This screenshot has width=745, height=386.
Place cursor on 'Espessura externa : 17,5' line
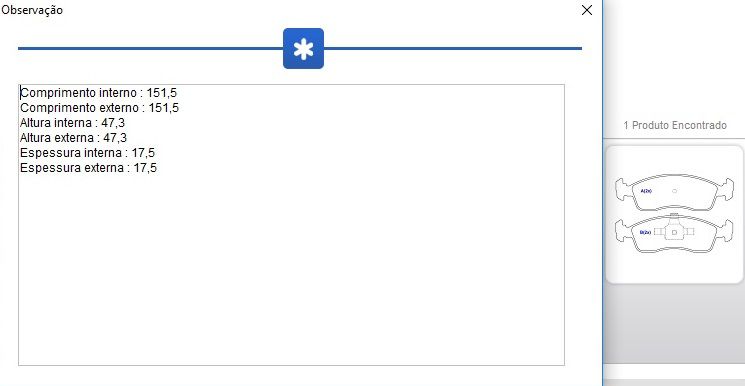pos(88,168)
